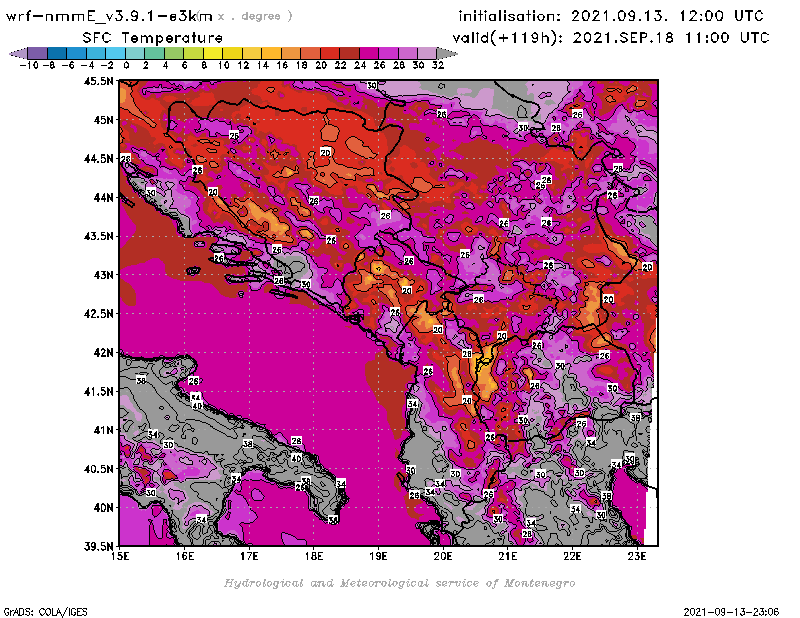This screenshot has height=618, width=800.
Task: Select the valid(+119h) 2021.SEP.18 11:00 UTC line
Action: coord(611,38)
